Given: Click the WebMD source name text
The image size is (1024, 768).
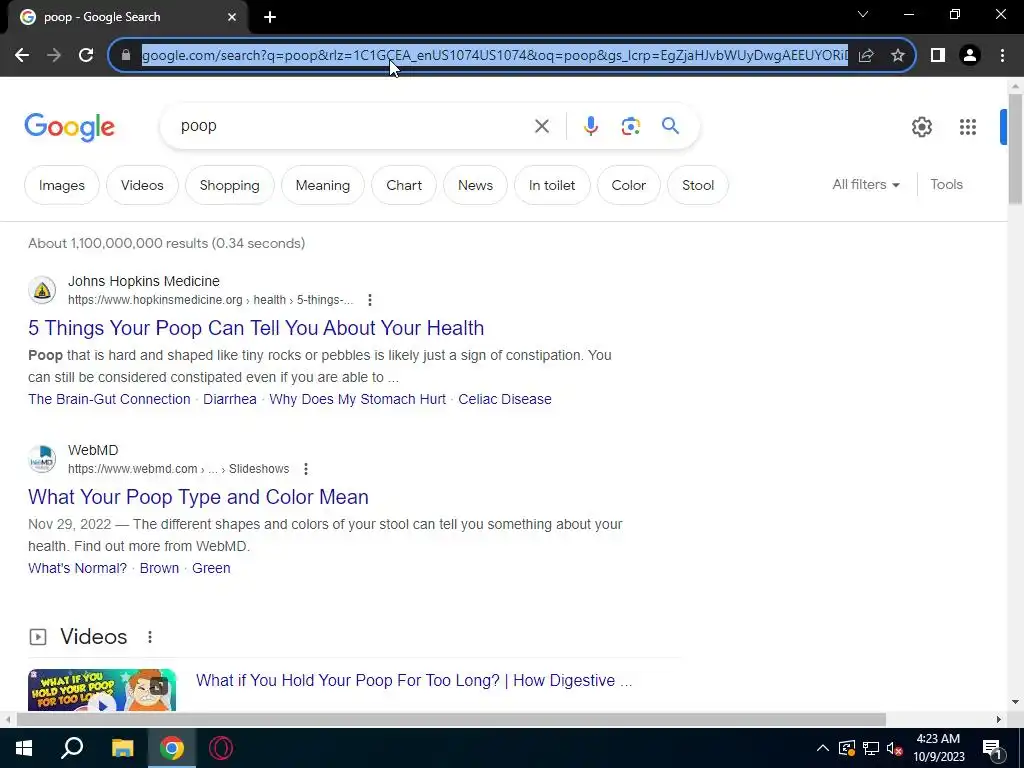Looking at the screenshot, I should point(93,450).
